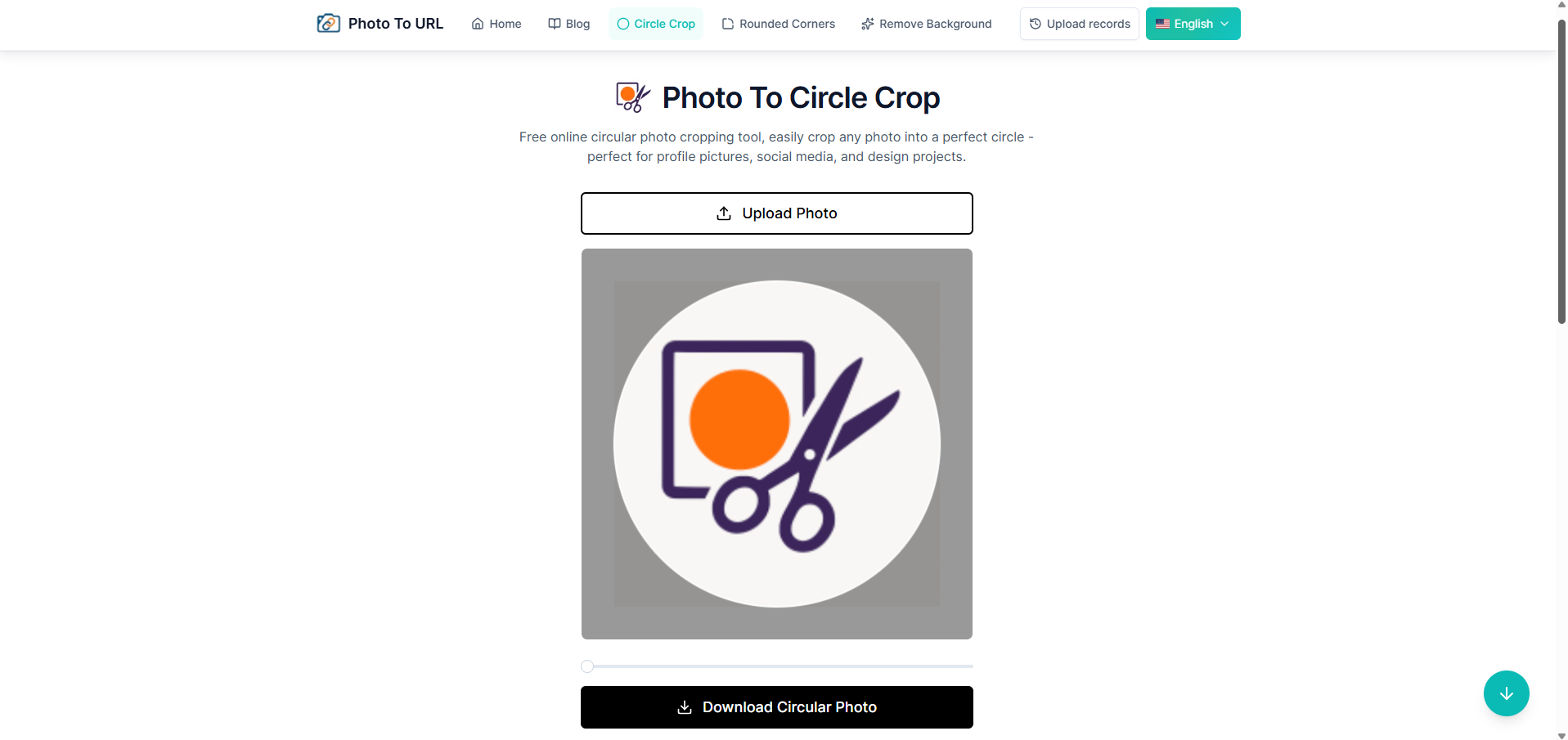Viewport: 1568px width, 740px height.
Task: Open the English language dropdown
Action: [x=1193, y=24]
